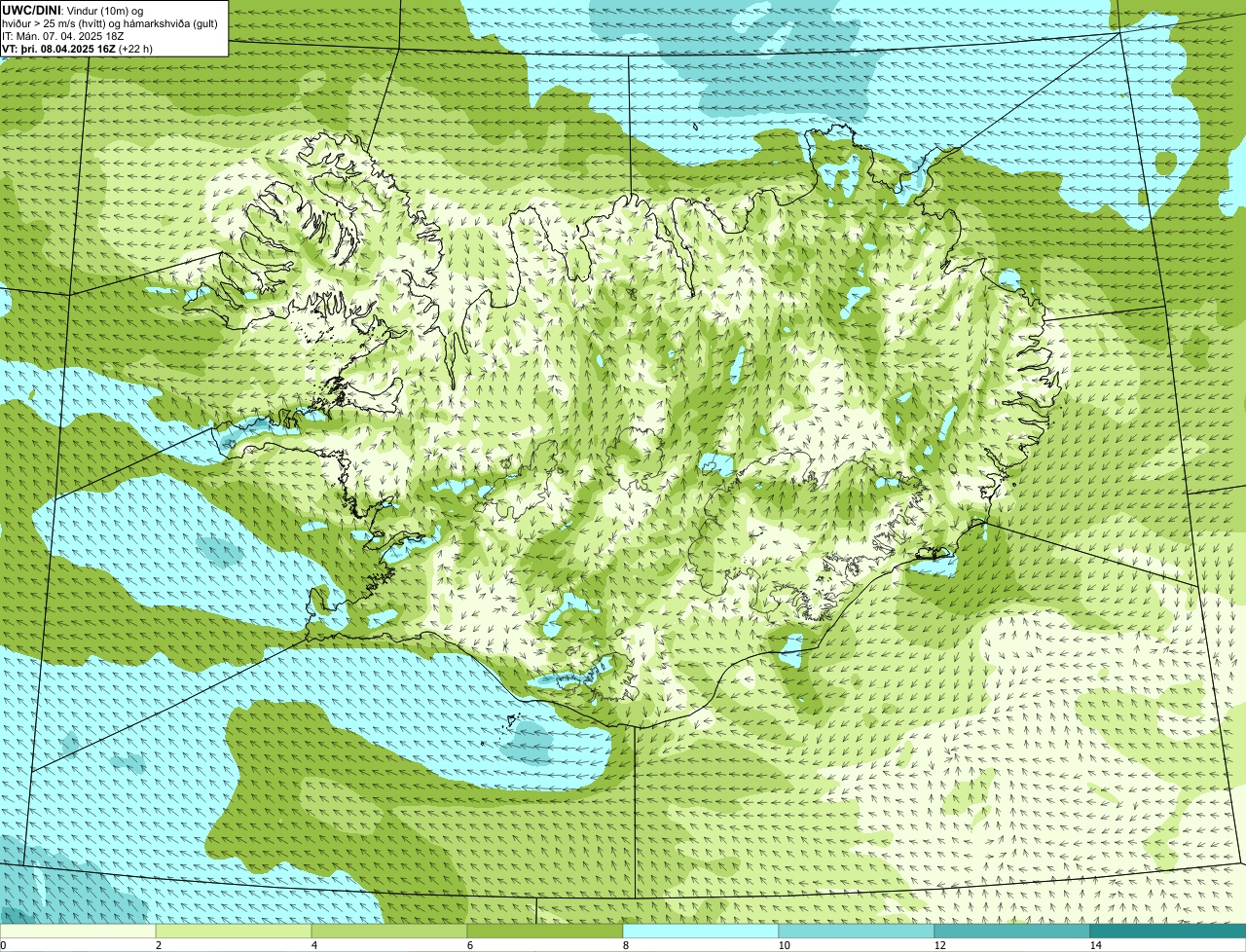Click the dark teal swatch above 14 m/s
The height and width of the screenshot is (952, 1246).
[x=1168, y=931]
